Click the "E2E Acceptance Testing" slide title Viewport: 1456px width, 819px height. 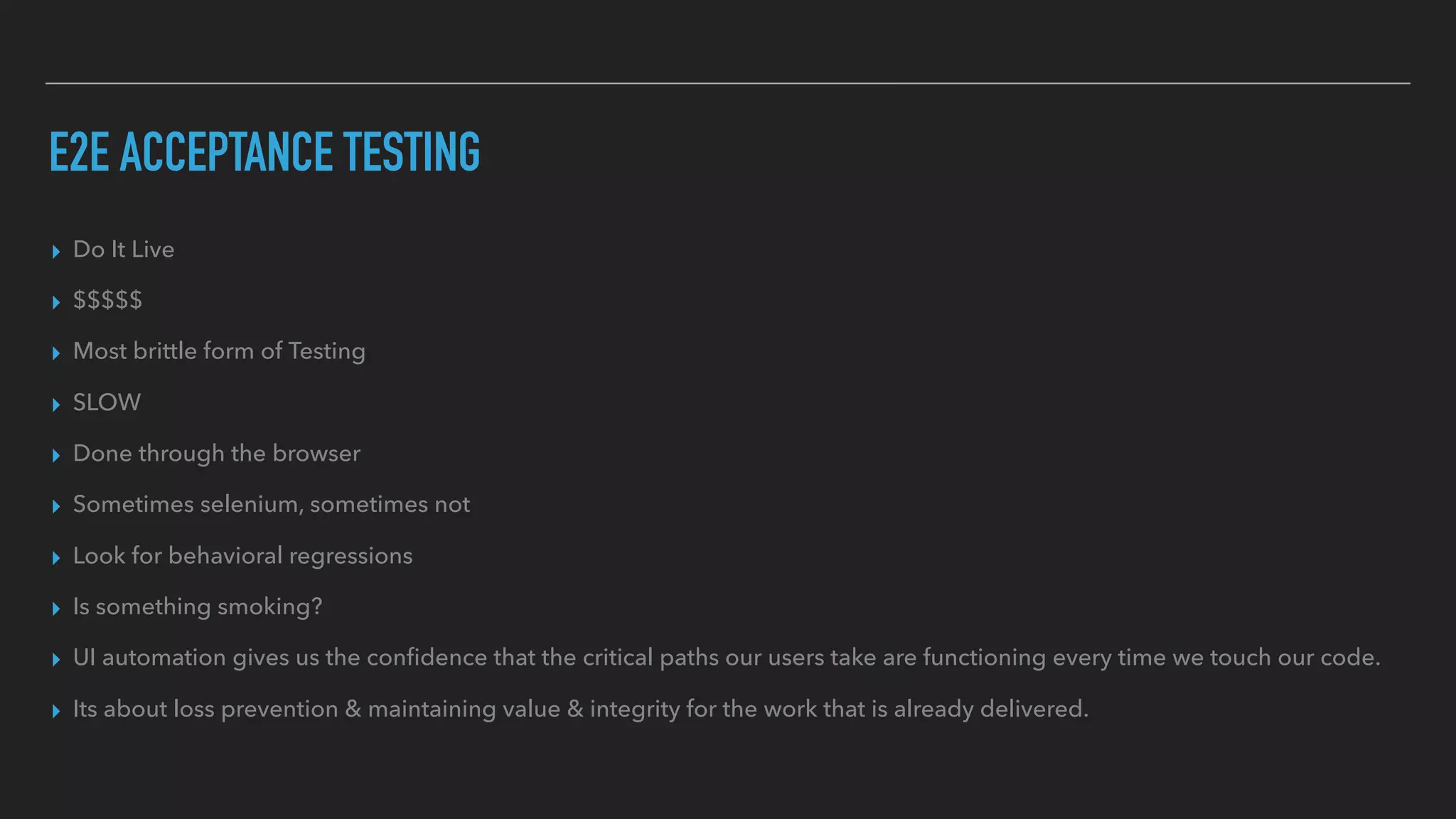(x=264, y=151)
